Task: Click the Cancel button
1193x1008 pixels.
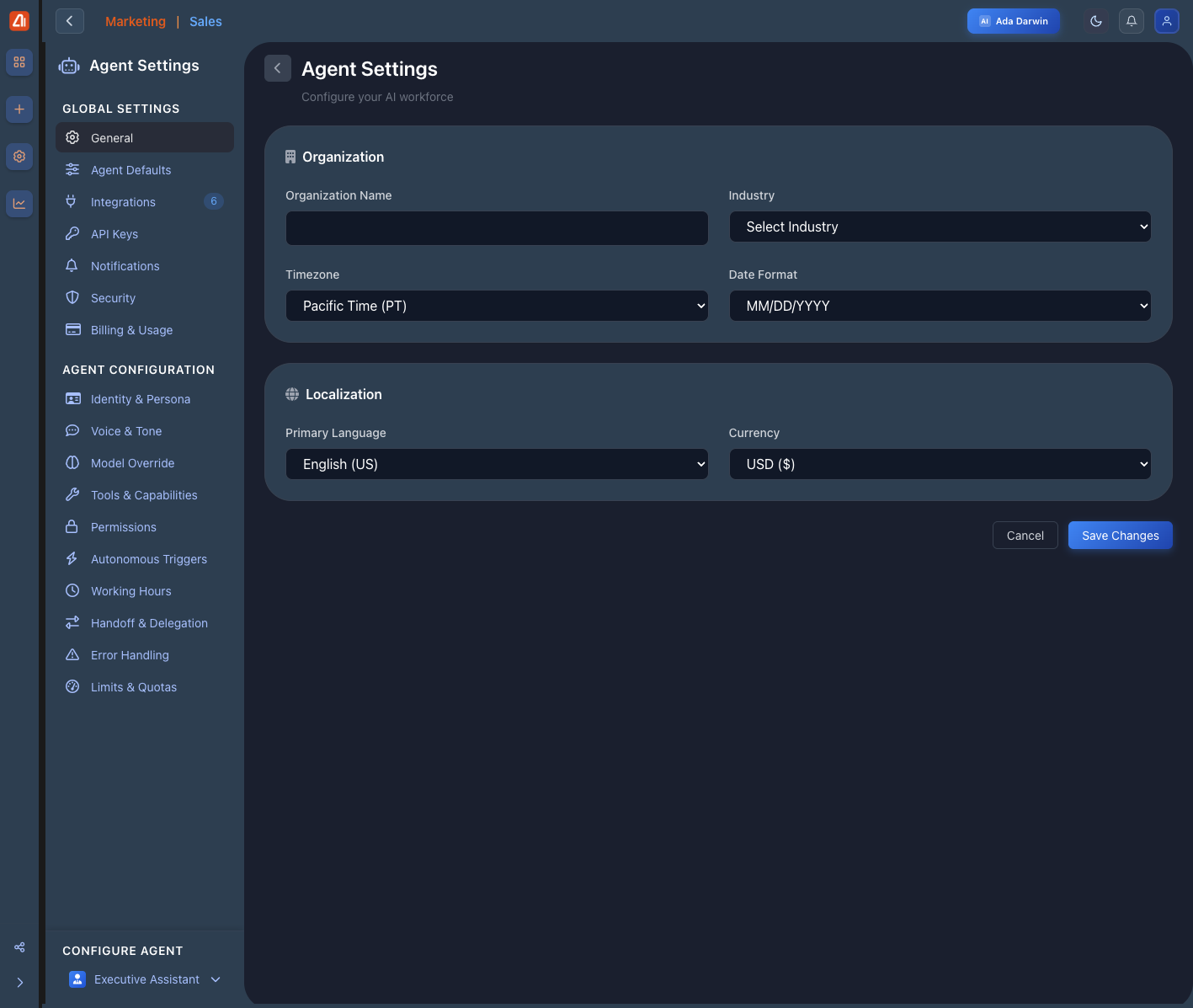Action: 1025,536
